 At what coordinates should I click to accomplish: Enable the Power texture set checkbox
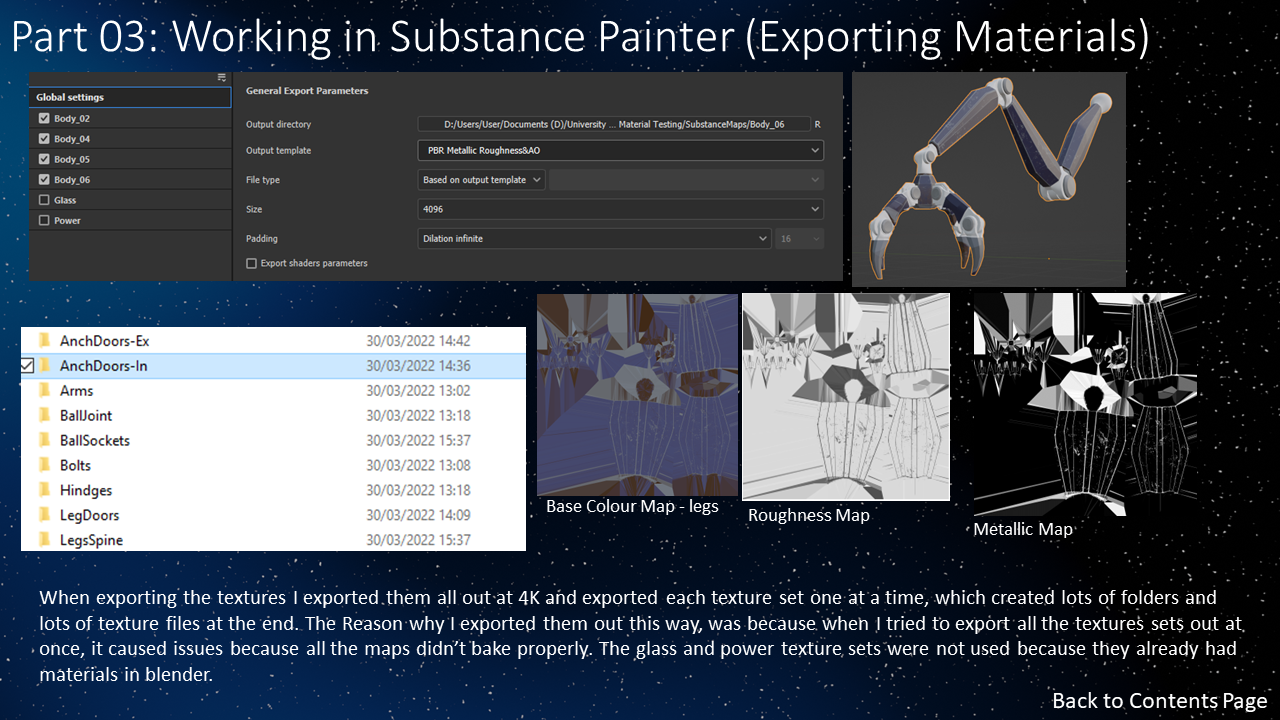(x=44, y=220)
